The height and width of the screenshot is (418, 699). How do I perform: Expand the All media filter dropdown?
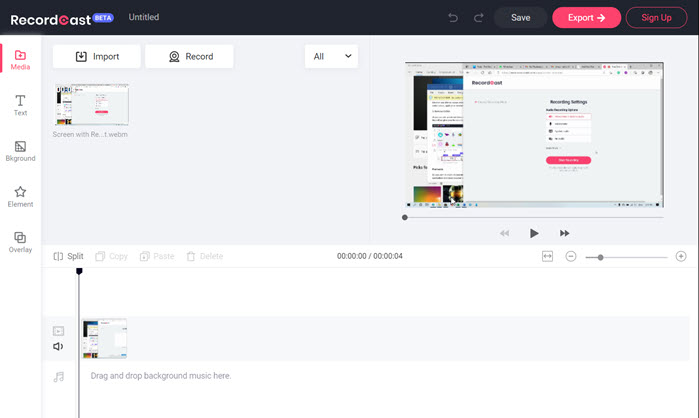point(331,56)
